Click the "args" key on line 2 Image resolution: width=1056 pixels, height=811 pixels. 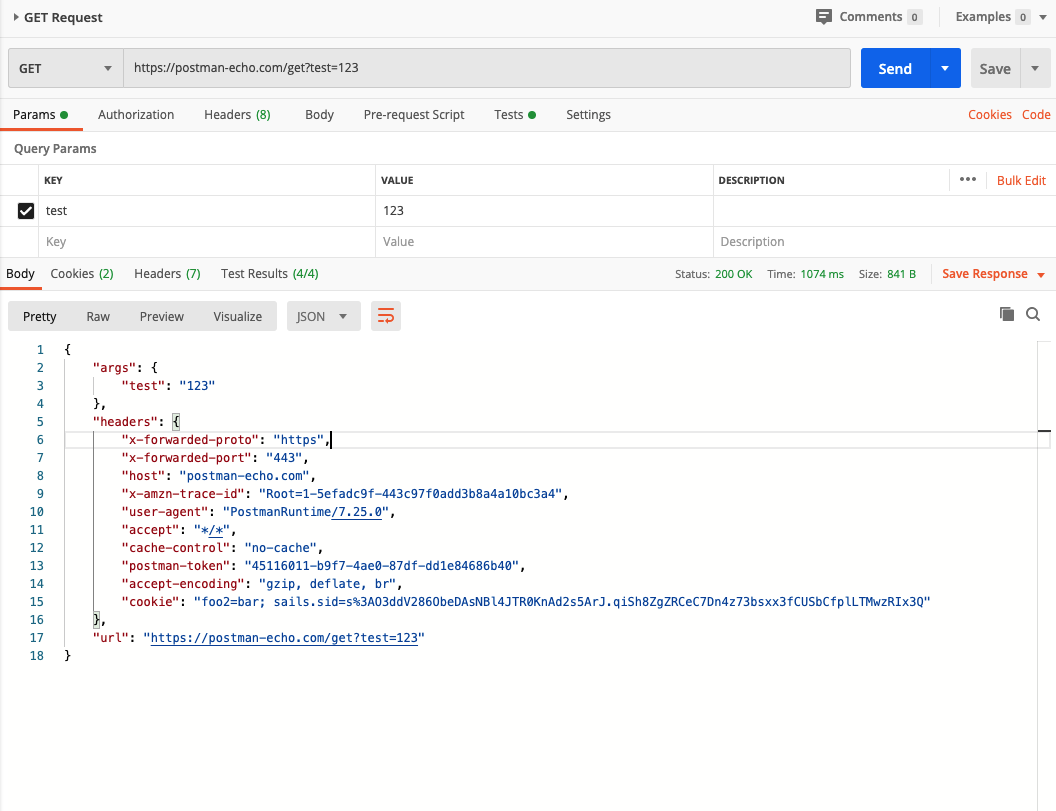click(114, 368)
